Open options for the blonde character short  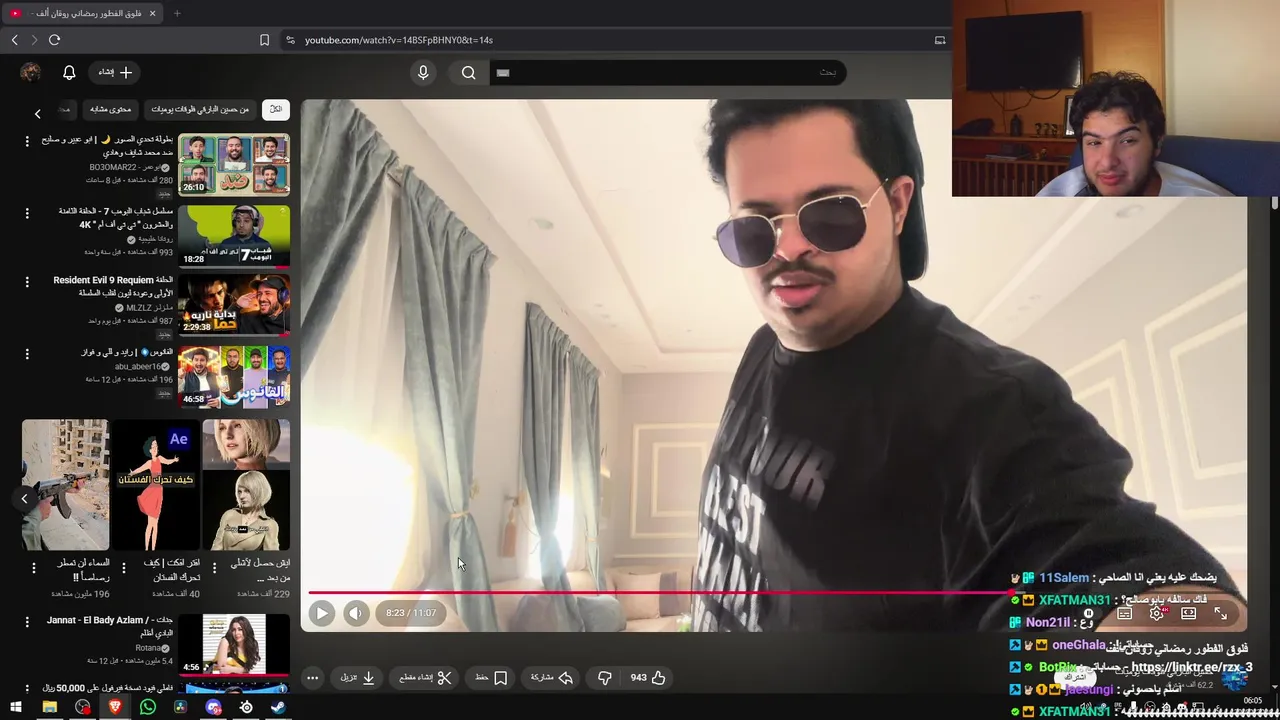(213, 568)
